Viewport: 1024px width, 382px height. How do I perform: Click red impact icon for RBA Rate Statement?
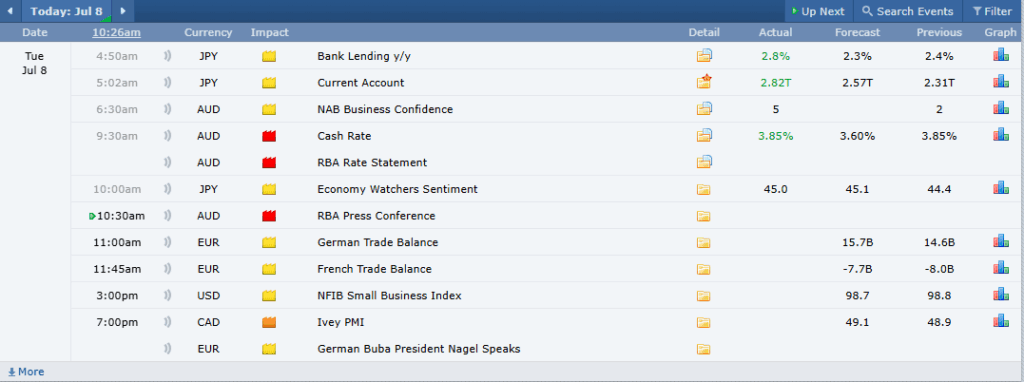(269, 163)
